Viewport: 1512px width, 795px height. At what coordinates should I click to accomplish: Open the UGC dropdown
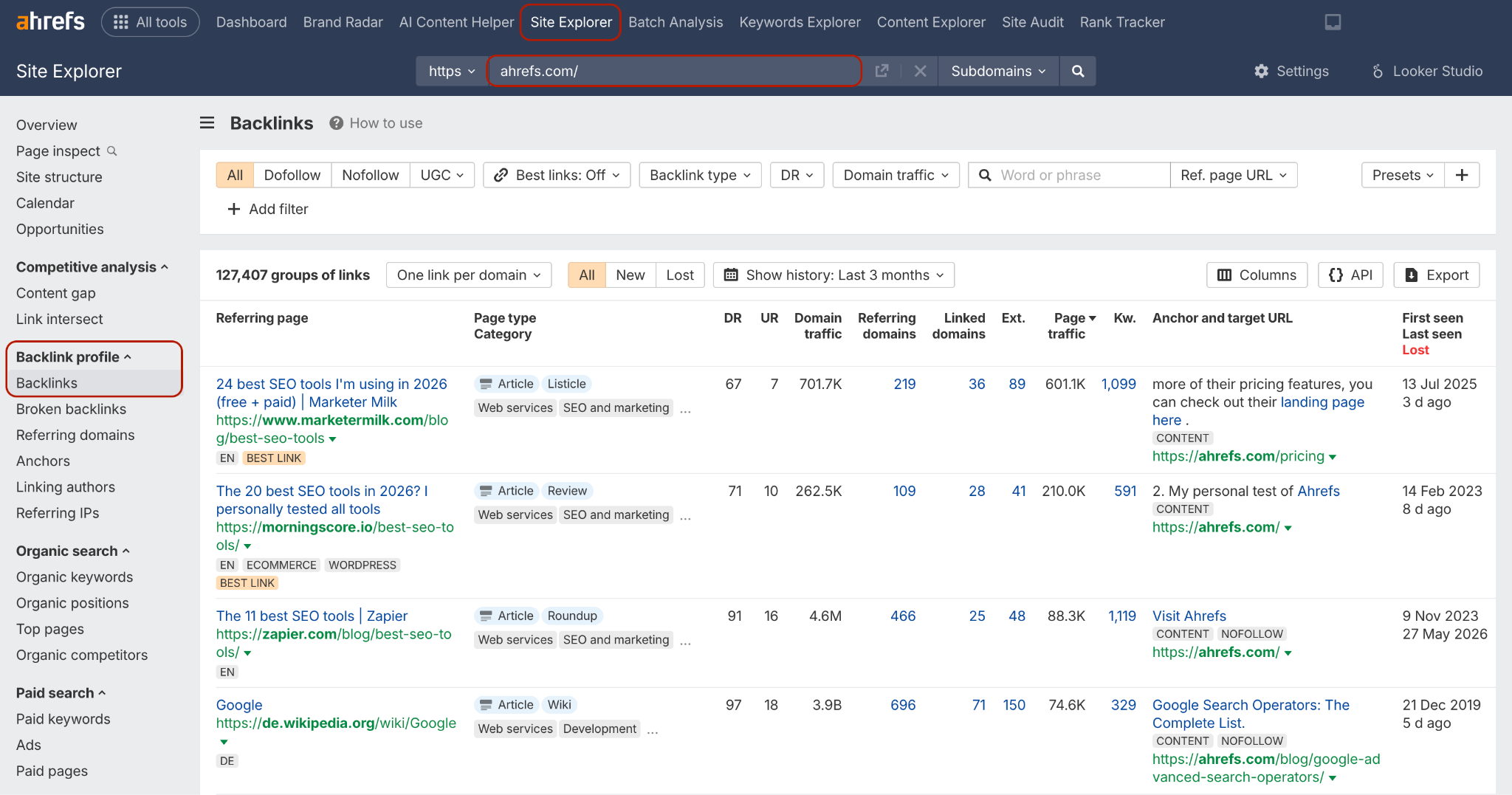pos(442,175)
